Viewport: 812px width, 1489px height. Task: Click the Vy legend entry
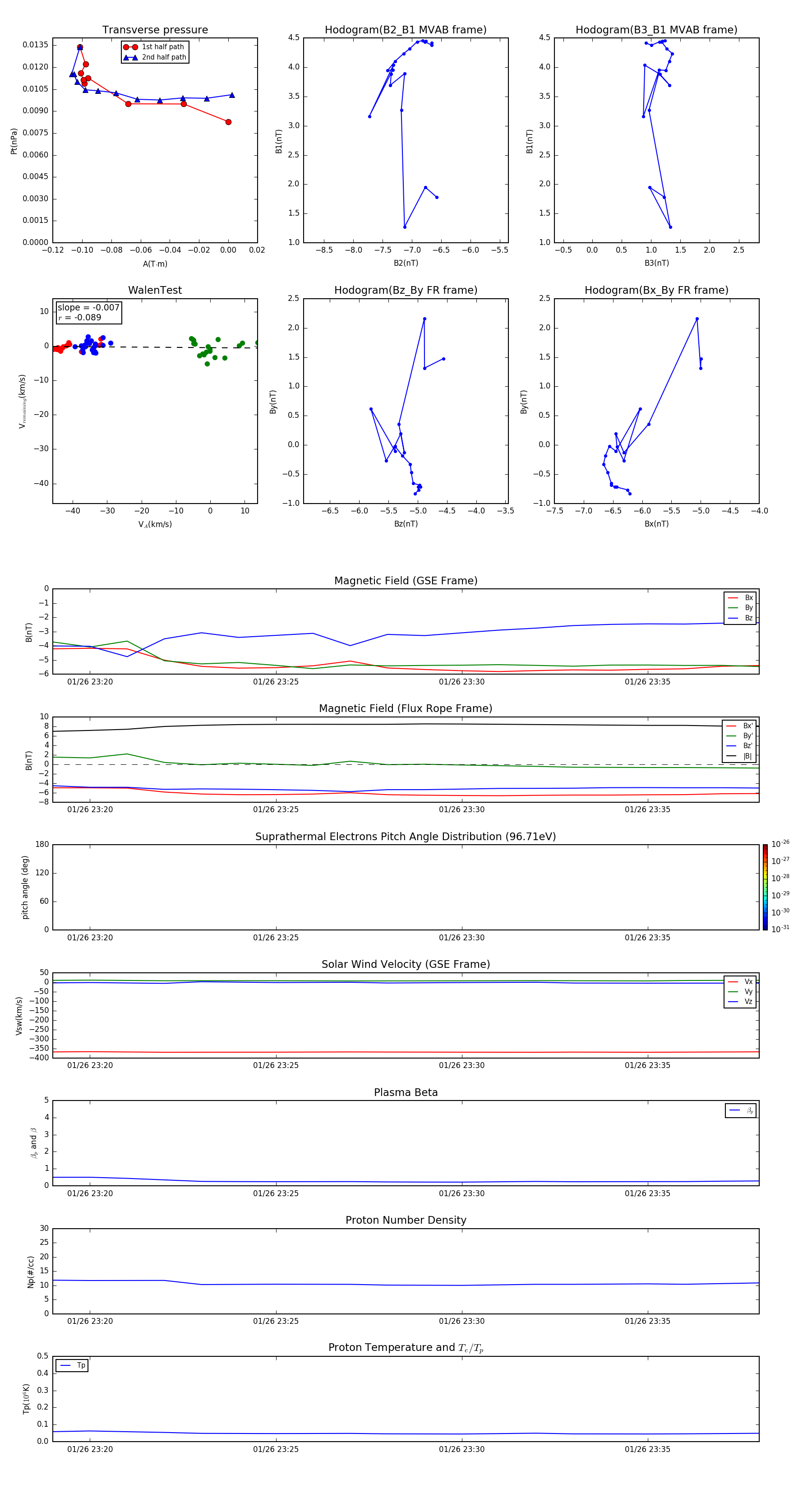coord(740,991)
